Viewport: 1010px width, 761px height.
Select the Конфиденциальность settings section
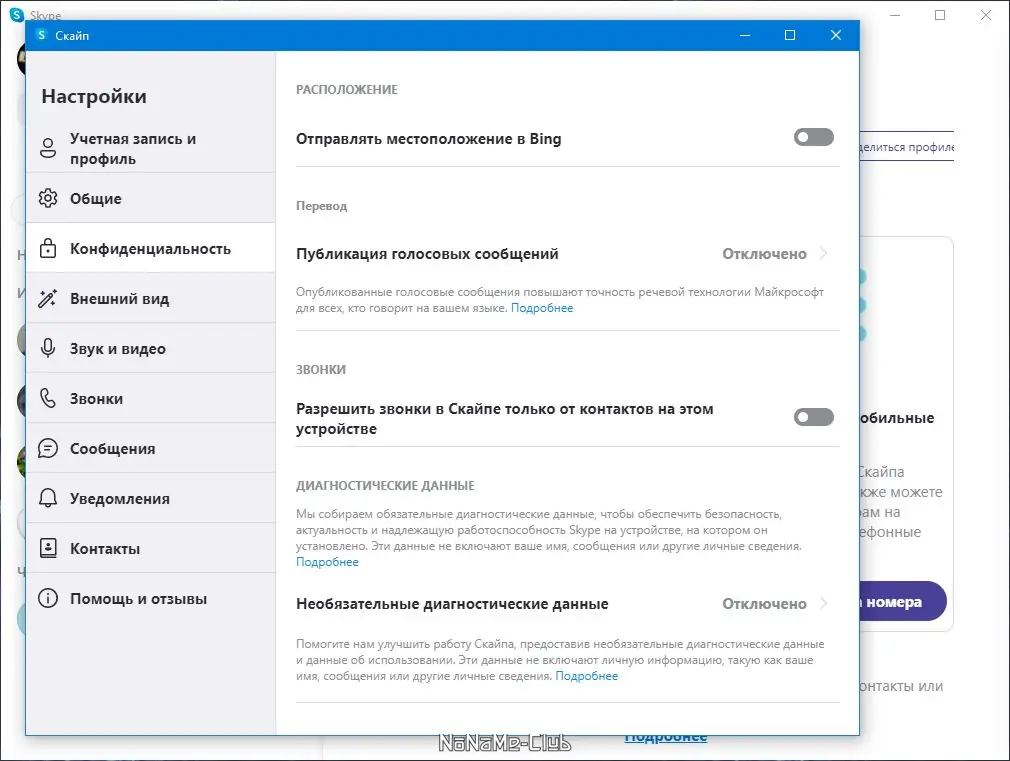click(151, 248)
